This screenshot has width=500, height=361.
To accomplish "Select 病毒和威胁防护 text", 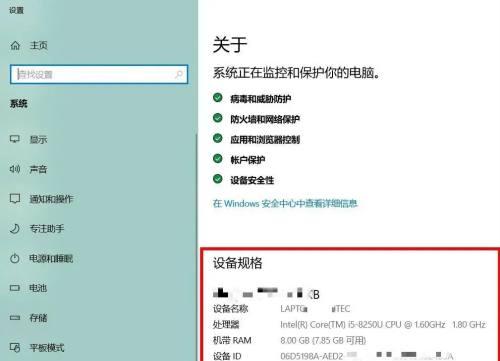I will [260, 99].
